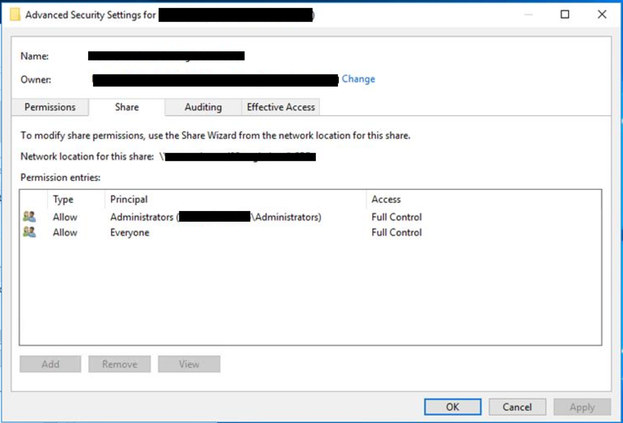Image resolution: width=623 pixels, height=423 pixels.
Task: Click the folder icon in the title bar
Action: coord(15,15)
